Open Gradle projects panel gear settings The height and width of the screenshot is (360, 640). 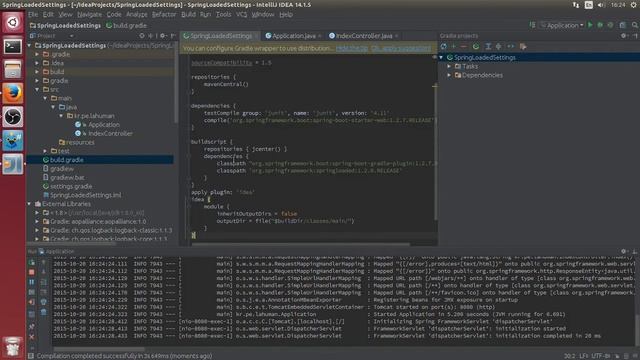[x=624, y=36]
